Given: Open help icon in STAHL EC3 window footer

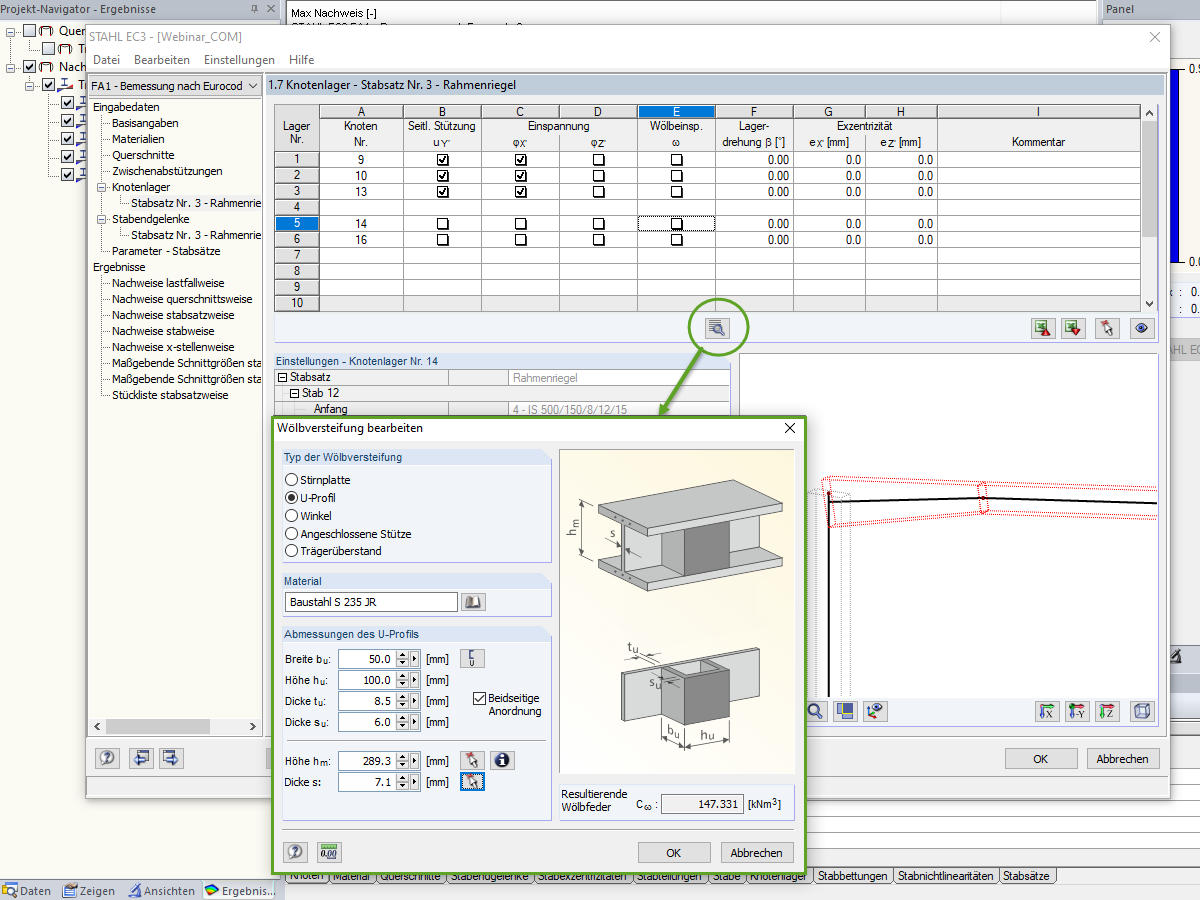Looking at the screenshot, I should click(107, 758).
